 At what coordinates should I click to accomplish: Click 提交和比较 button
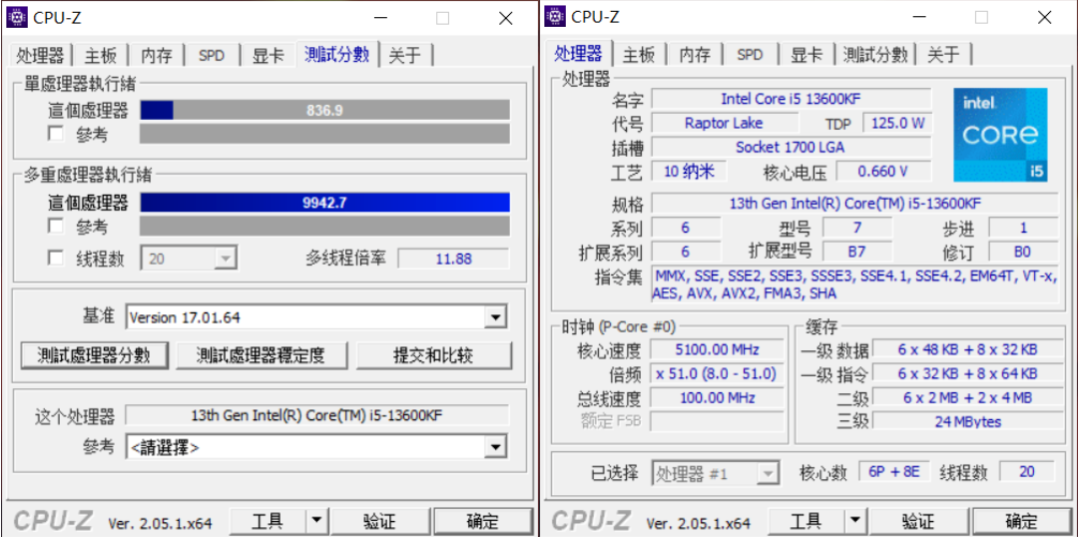point(433,355)
